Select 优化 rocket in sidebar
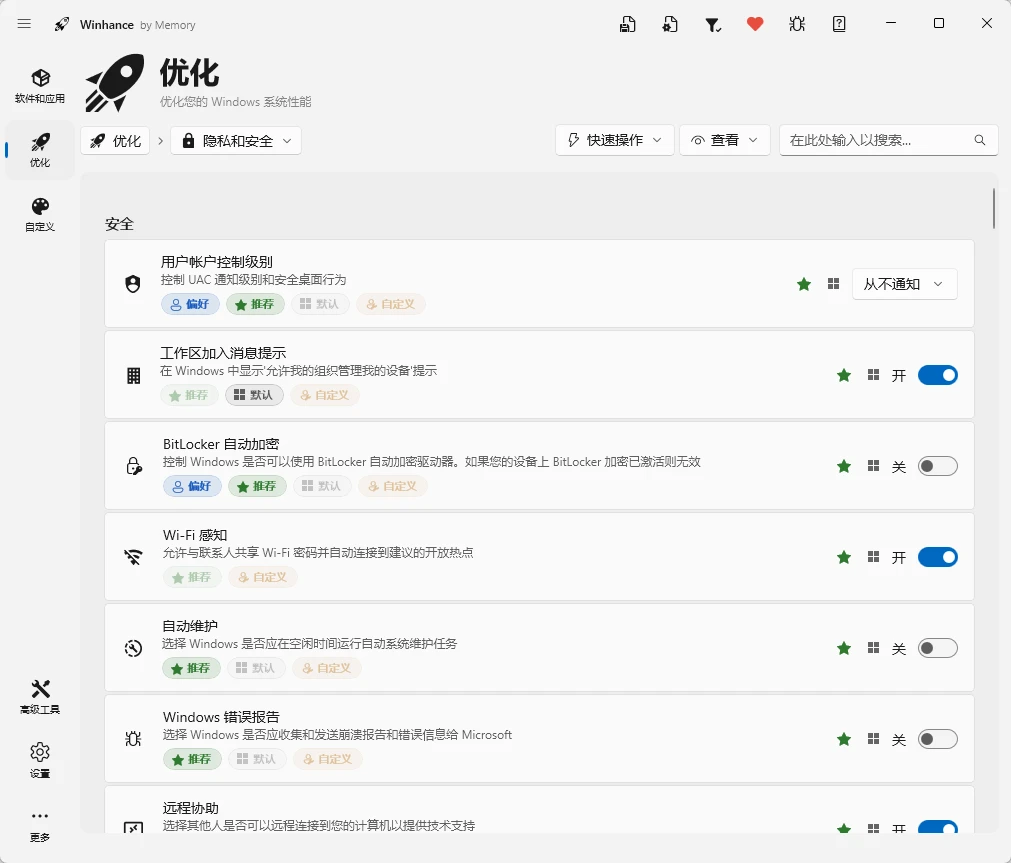The height and width of the screenshot is (863, 1011). (40, 150)
